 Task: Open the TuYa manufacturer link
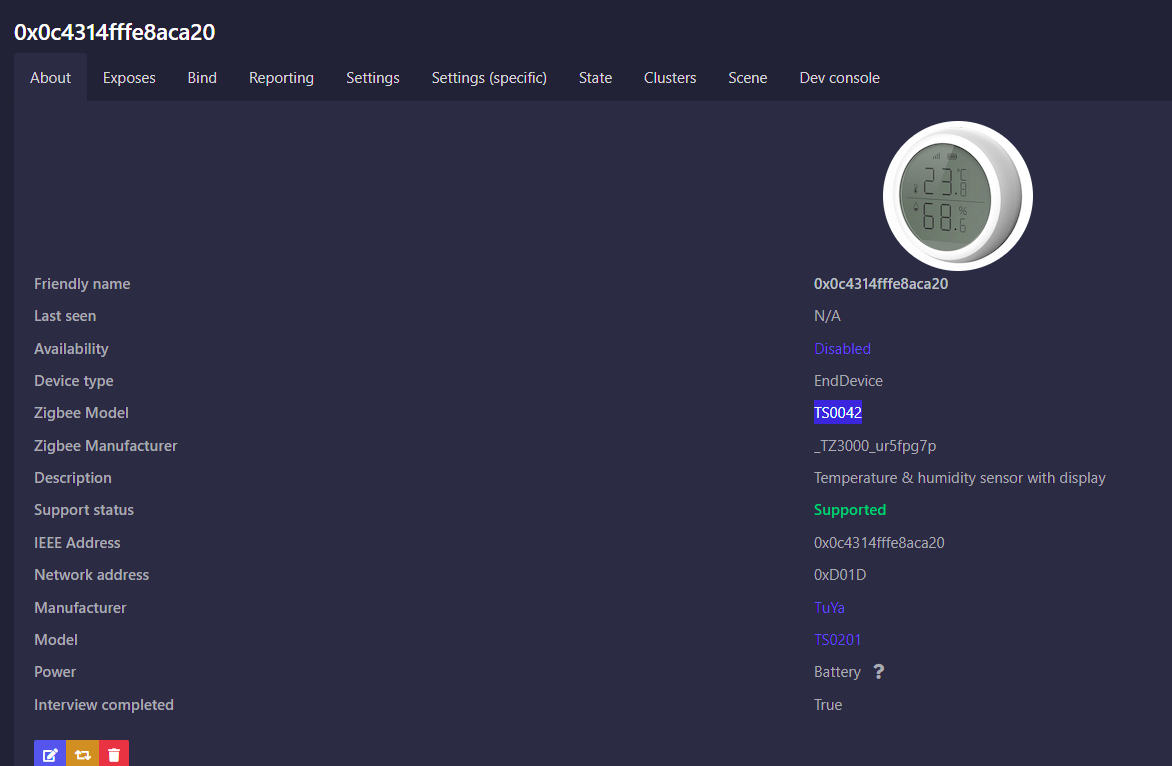[x=829, y=608]
